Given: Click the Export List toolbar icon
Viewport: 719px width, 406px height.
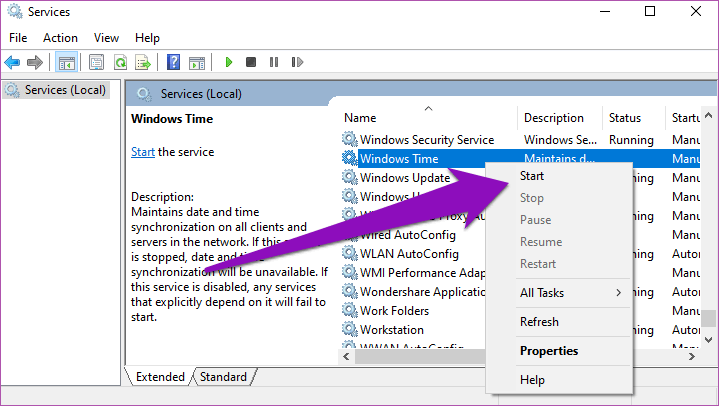Looking at the screenshot, I should coord(143,62).
